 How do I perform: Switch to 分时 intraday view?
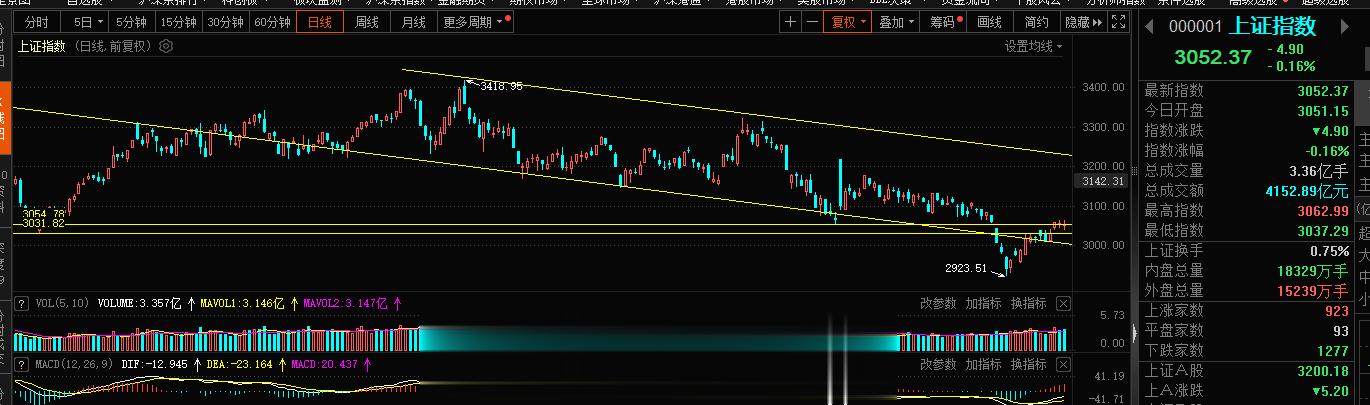36,22
